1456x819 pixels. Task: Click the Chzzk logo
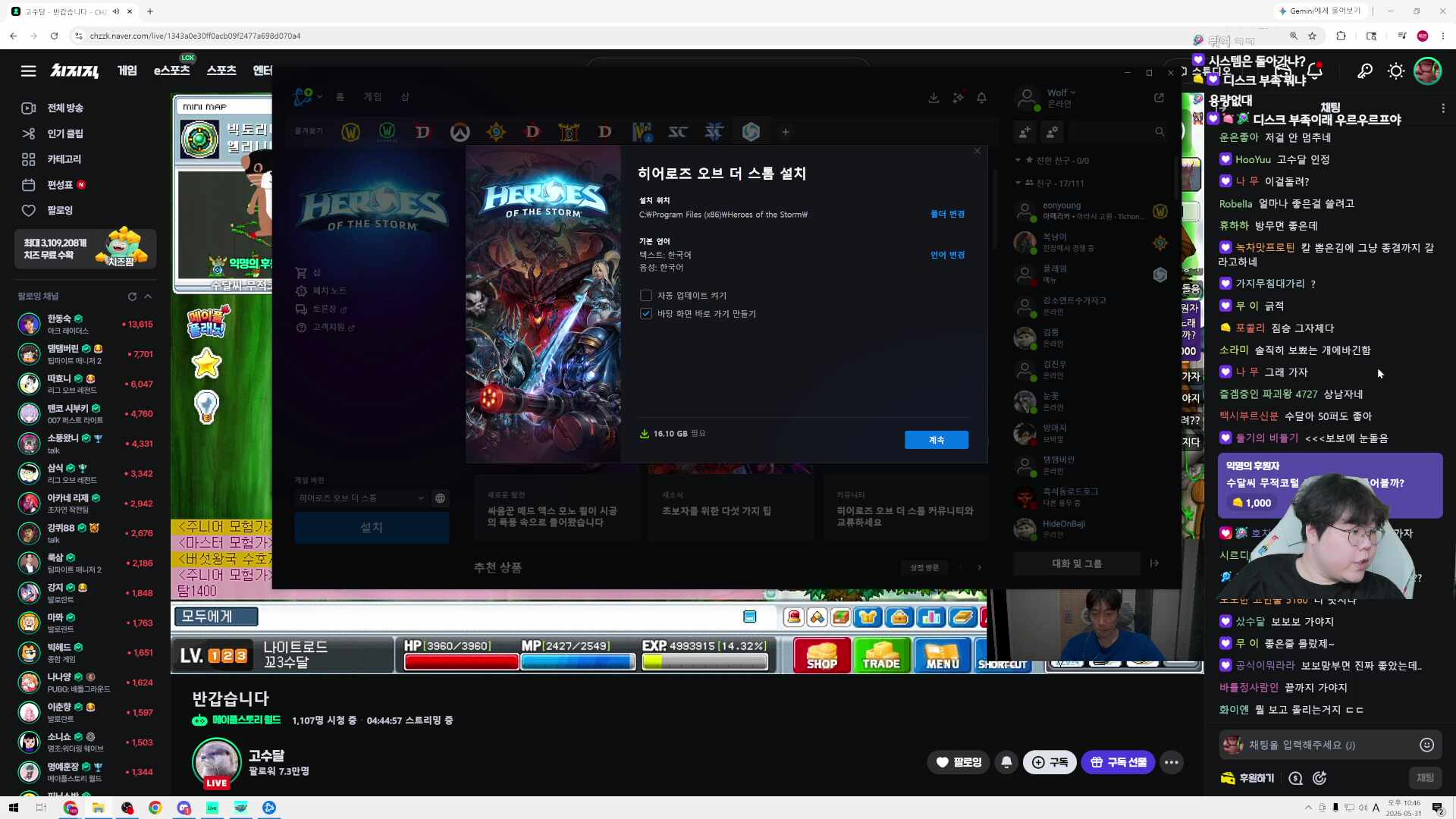74,71
